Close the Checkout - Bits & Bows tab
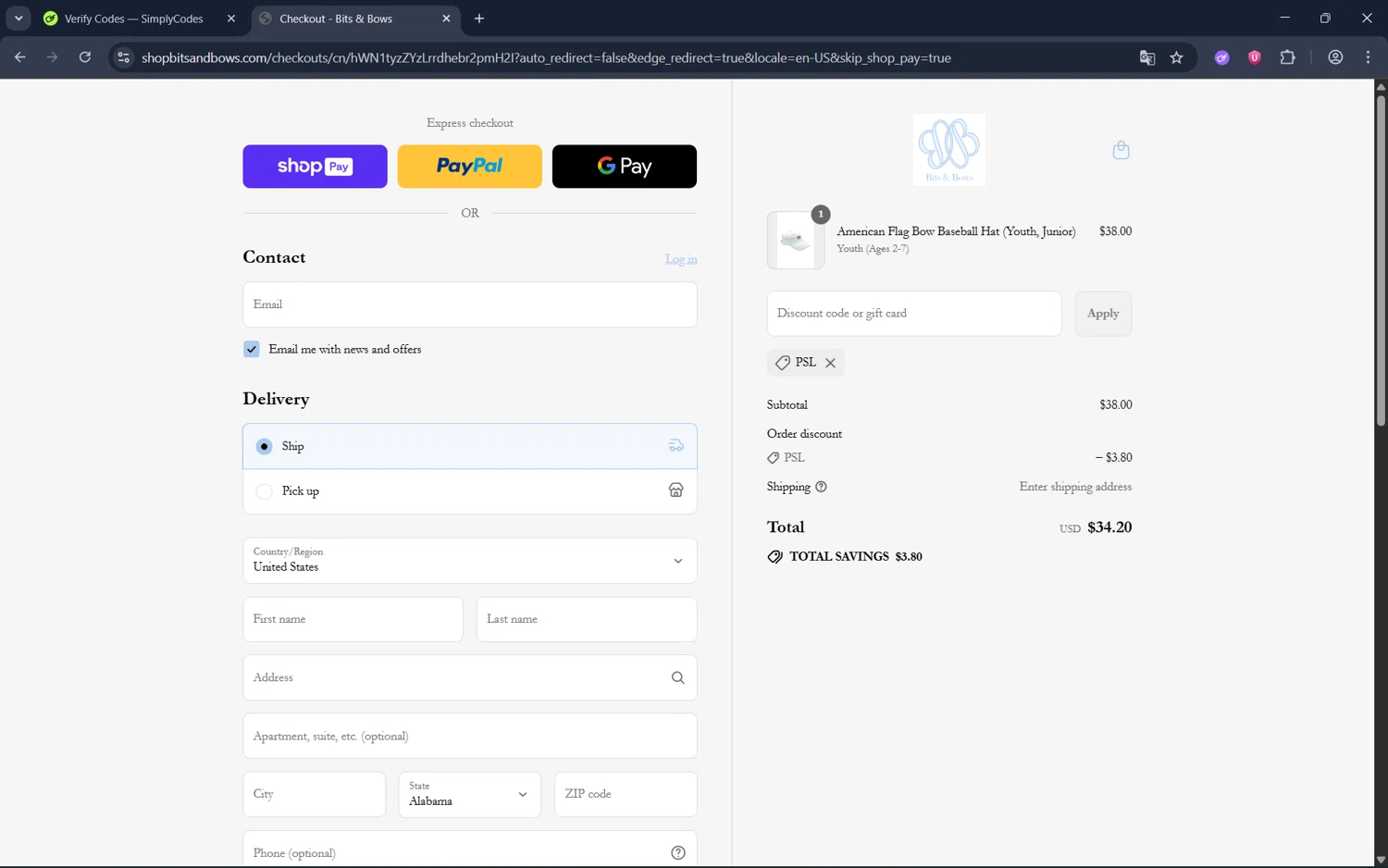This screenshot has height=868, width=1388. coord(446,19)
